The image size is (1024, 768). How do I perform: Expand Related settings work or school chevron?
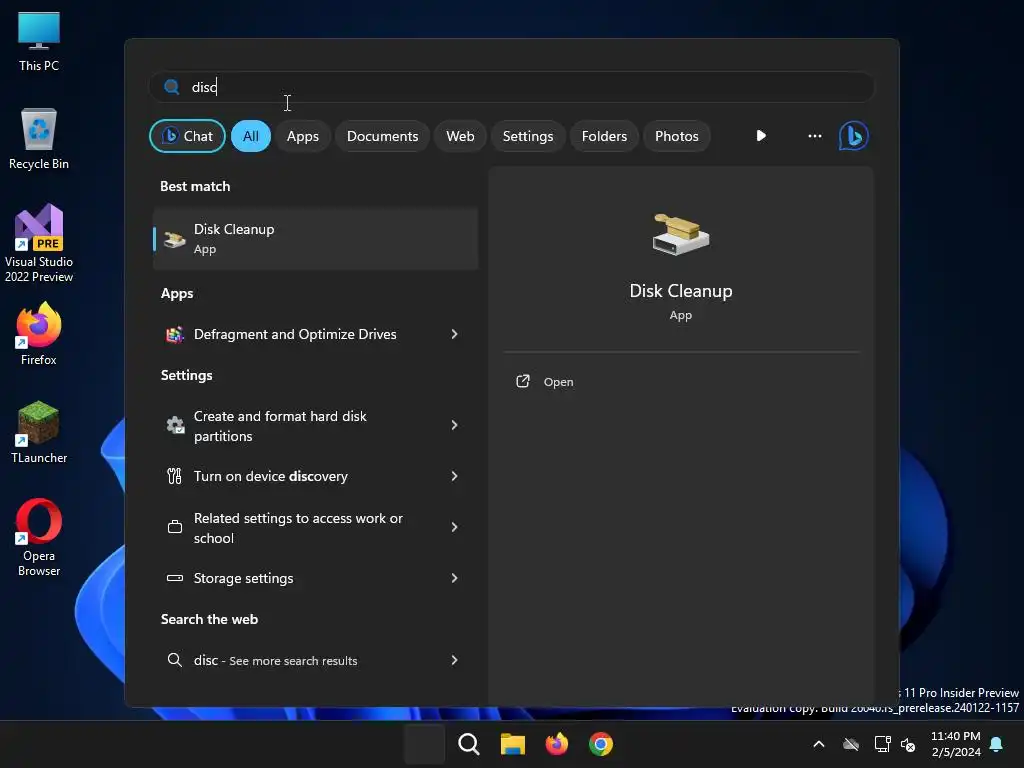(x=455, y=527)
